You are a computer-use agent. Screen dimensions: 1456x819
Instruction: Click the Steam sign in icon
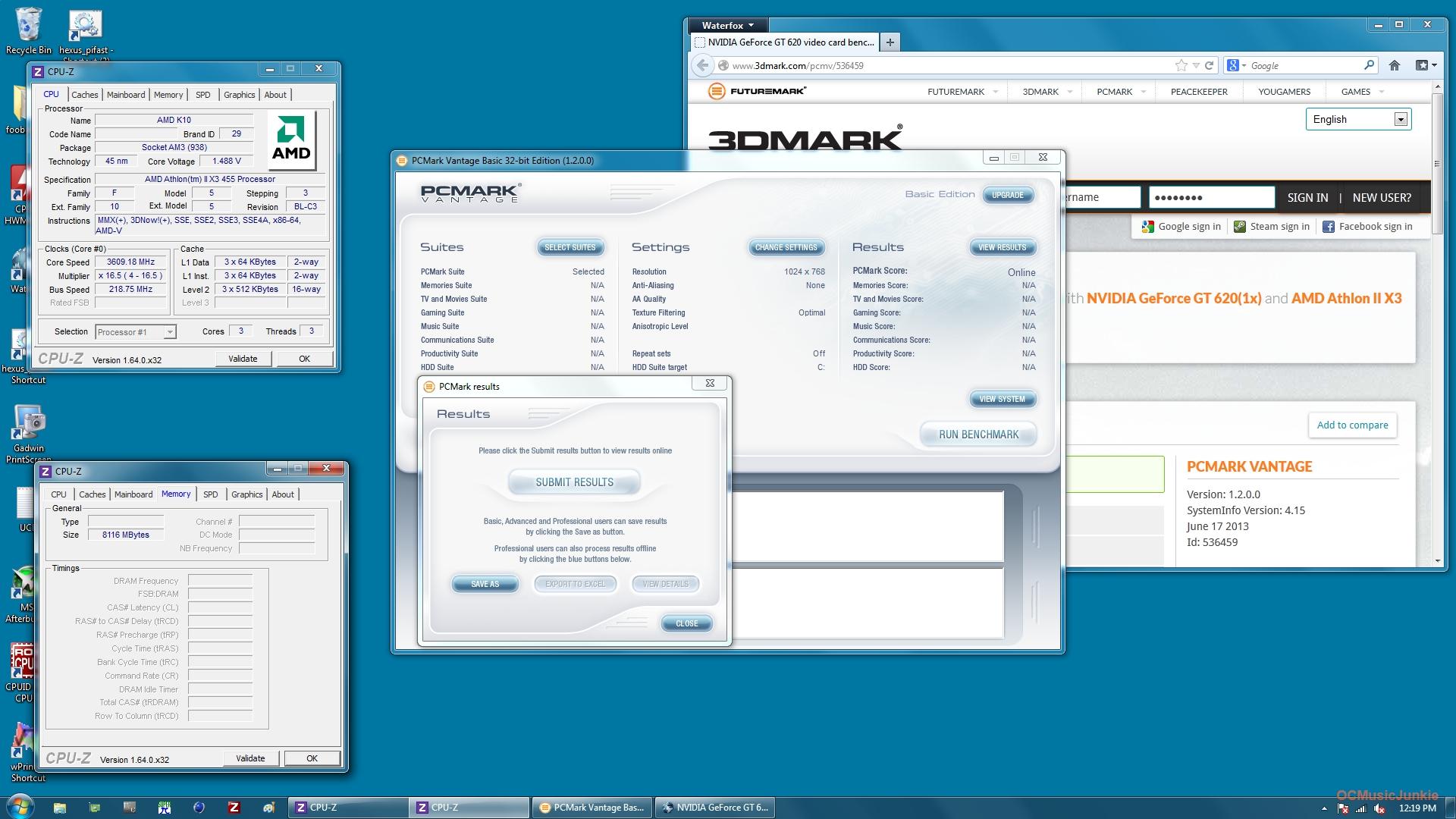(x=1239, y=226)
